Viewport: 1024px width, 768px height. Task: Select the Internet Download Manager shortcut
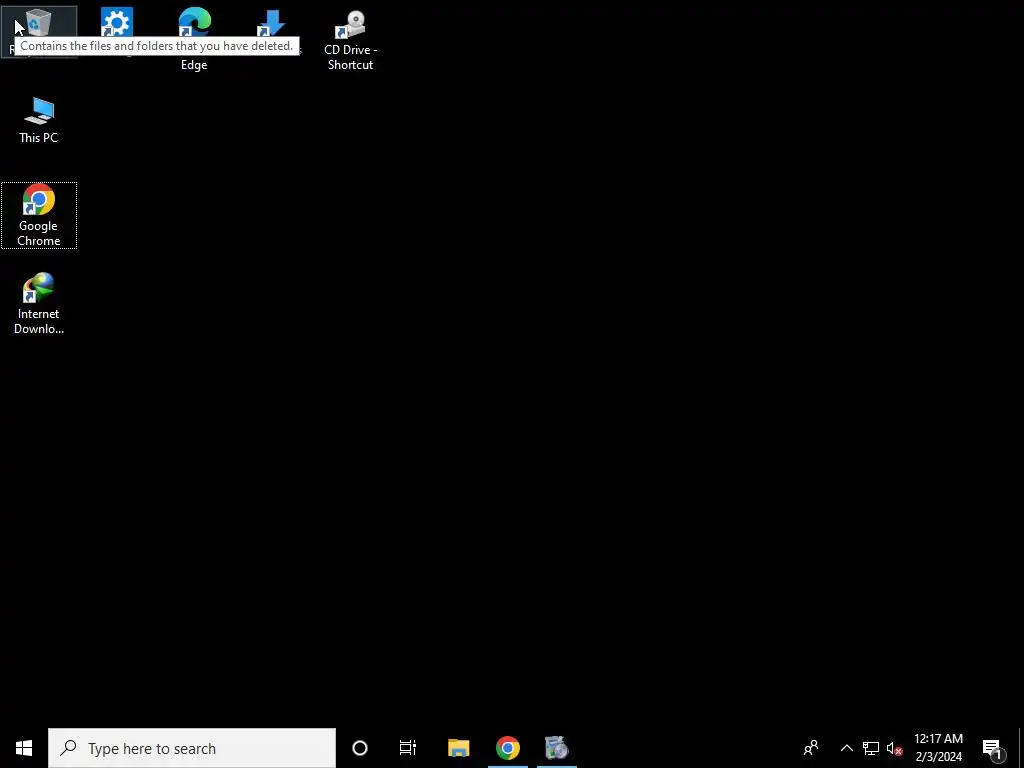pyautogui.click(x=39, y=304)
